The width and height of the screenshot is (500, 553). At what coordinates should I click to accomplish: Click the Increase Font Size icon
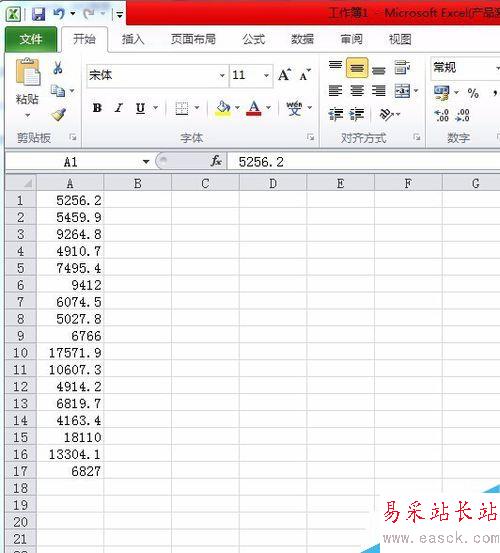coord(285,74)
